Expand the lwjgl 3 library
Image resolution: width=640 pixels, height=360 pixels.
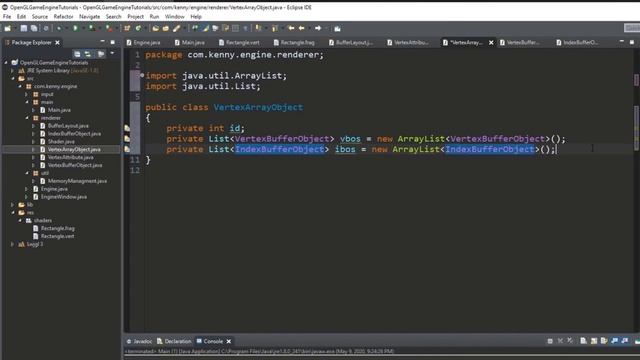click(13, 244)
